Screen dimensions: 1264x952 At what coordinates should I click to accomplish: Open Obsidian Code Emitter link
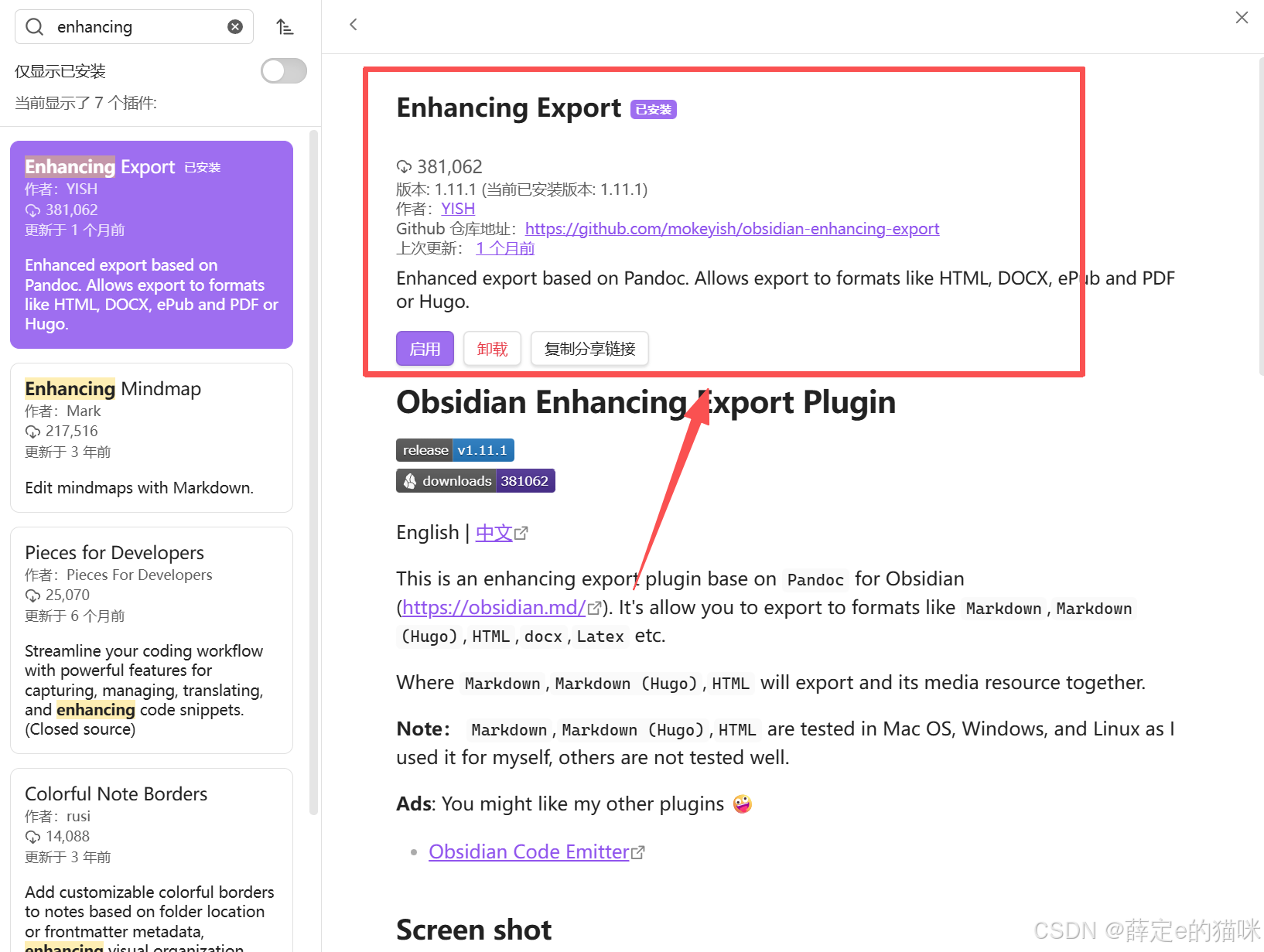[x=528, y=852]
